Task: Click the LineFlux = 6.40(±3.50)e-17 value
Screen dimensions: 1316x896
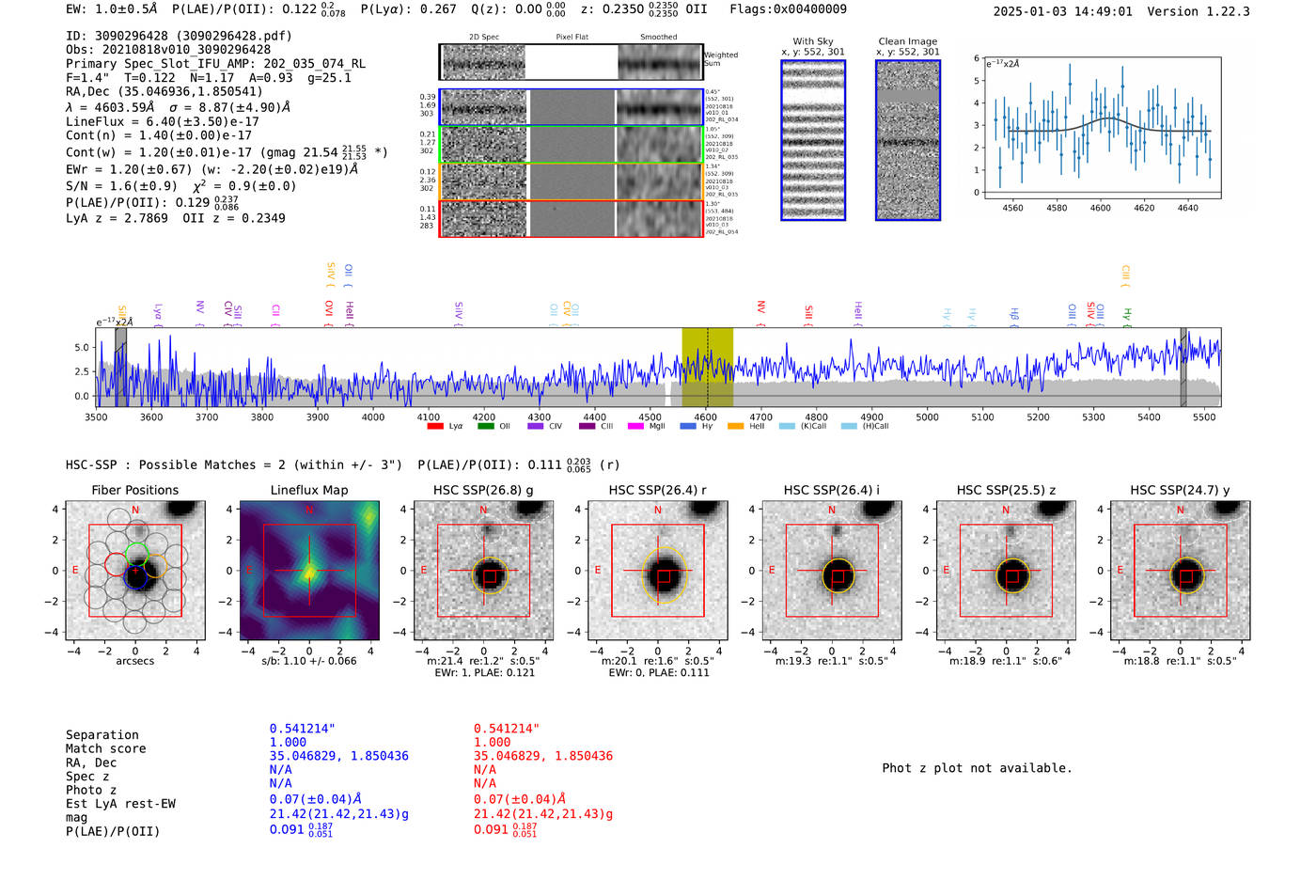Action: click(163, 121)
